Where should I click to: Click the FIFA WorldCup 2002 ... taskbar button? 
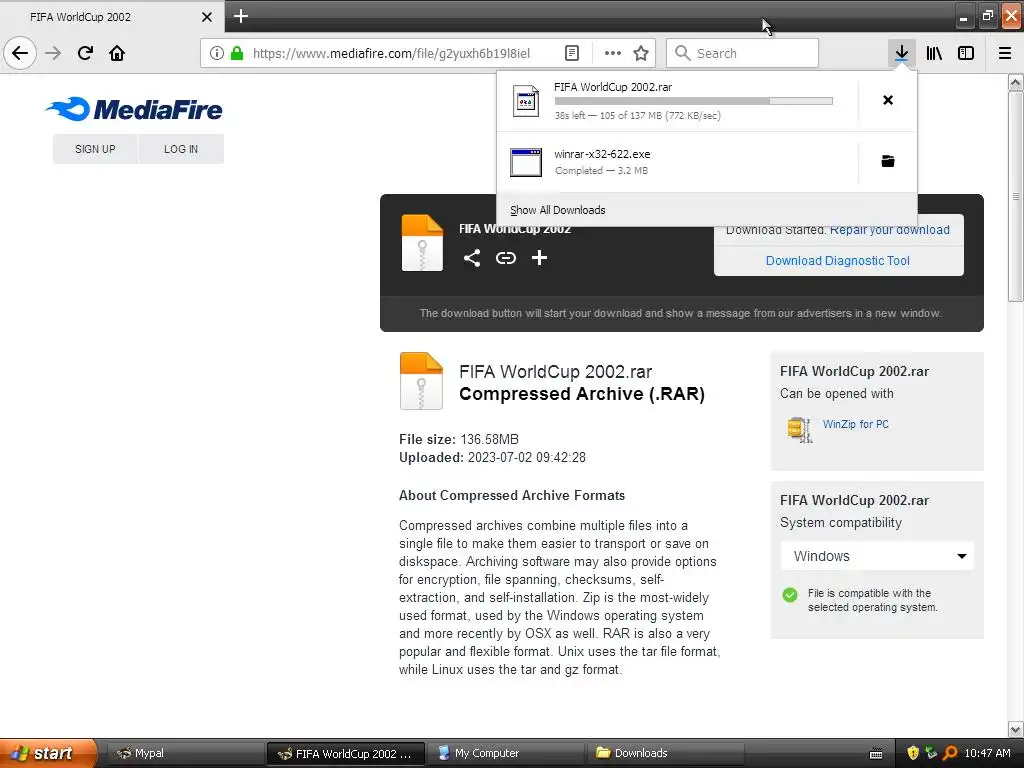[x=345, y=753]
